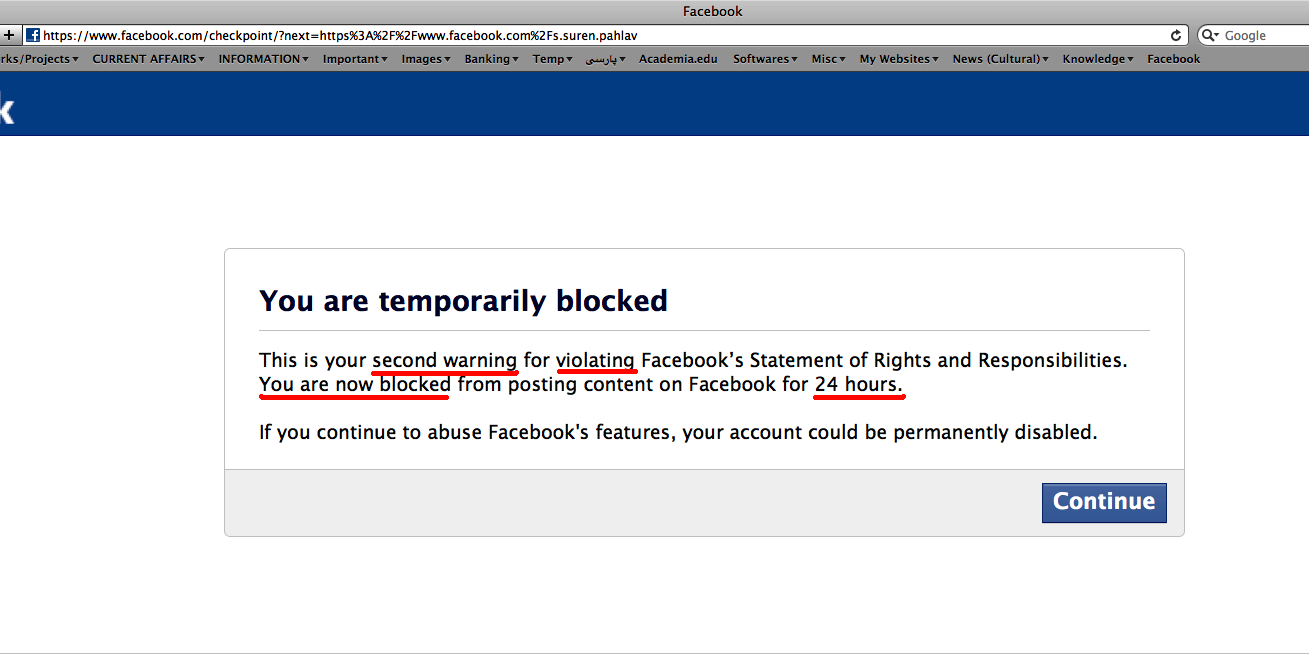Open the Academia.edu bookmark
The width and height of the screenshot is (1309, 659).
coord(678,59)
